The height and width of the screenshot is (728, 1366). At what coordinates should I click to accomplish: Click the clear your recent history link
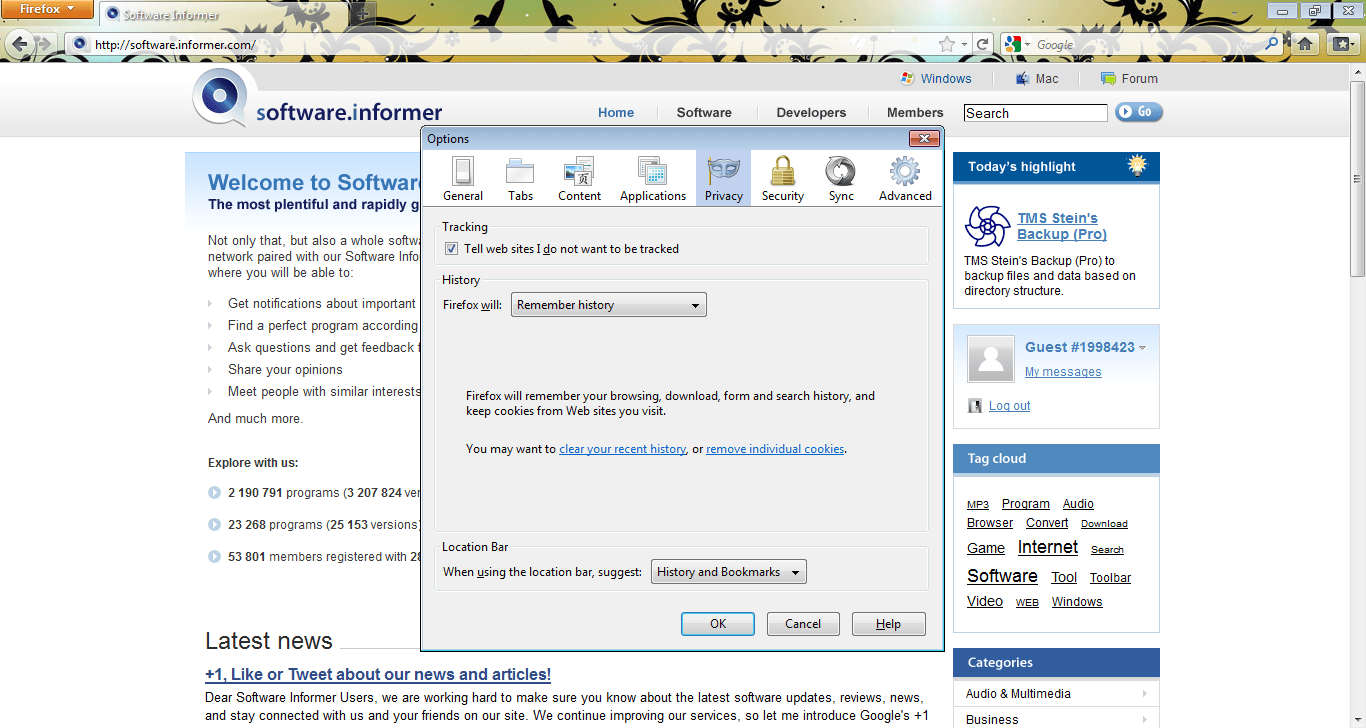point(622,448)
